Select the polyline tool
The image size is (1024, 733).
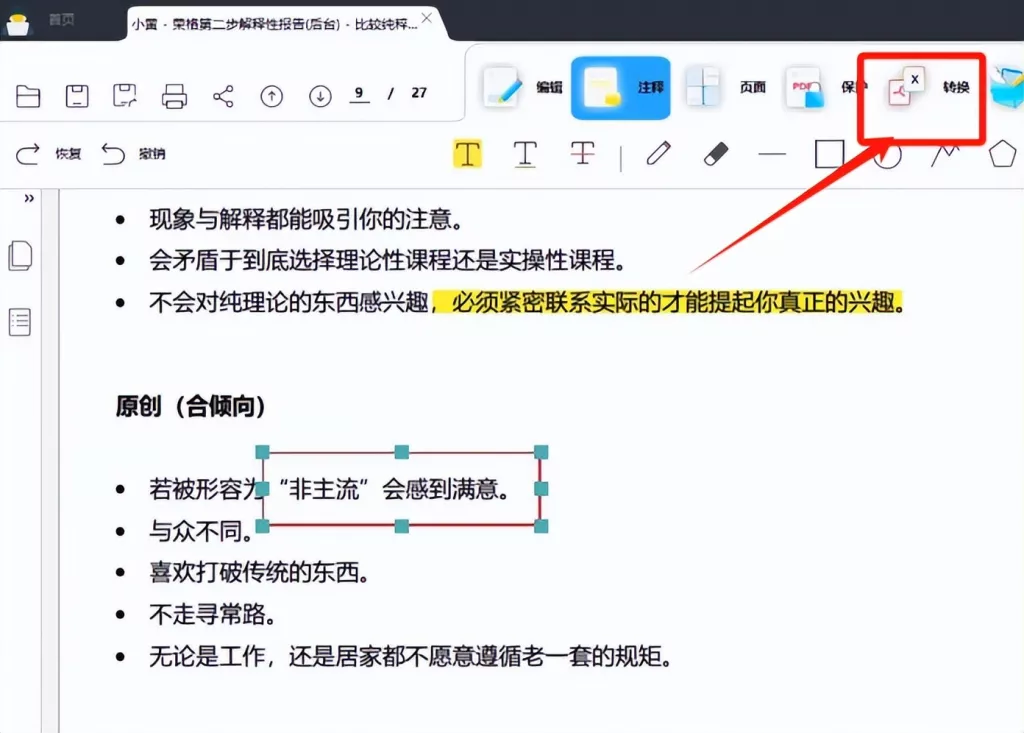tap(945, 155)
